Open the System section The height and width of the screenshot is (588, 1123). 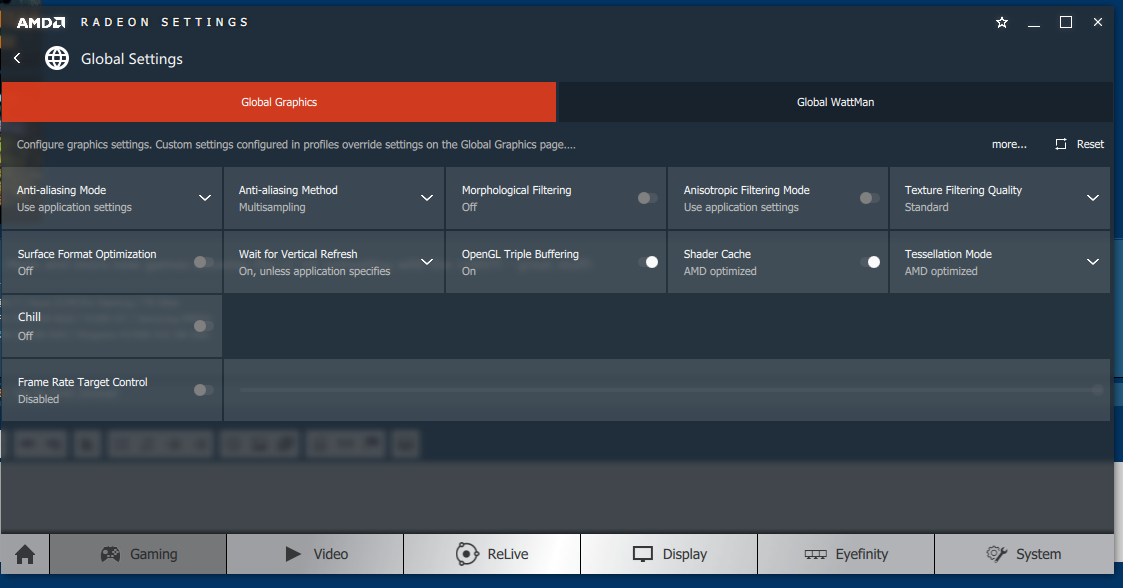[1024, 554]
